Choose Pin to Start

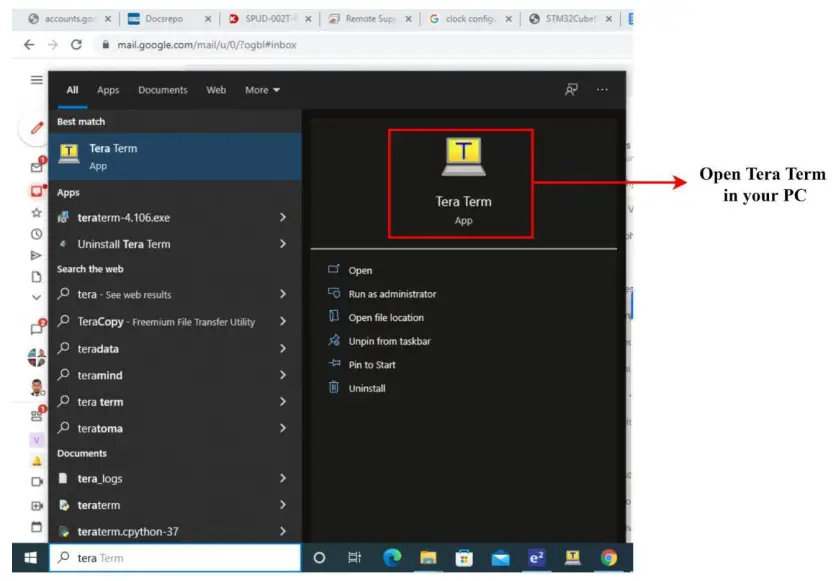click(372, 365)
